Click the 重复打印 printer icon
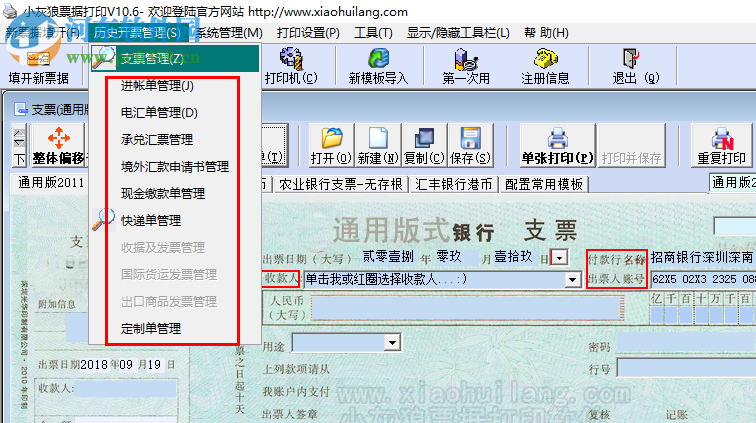The image size is (756, 423). coord(722,138)
